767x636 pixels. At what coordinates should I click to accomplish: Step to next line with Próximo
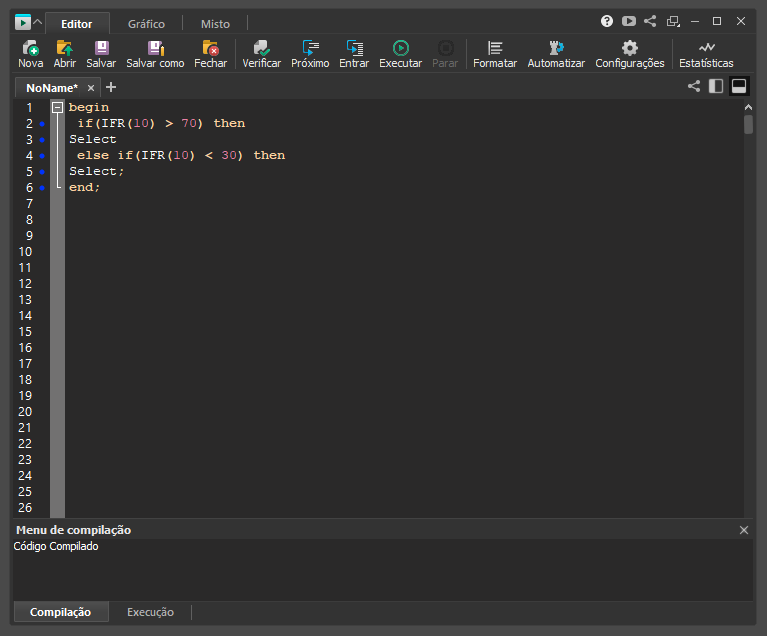point(310,54)
